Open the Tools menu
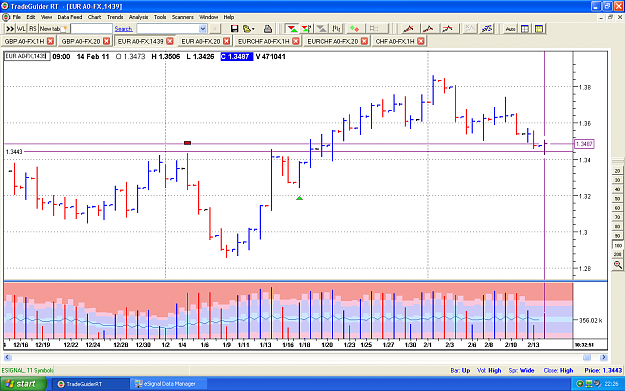This screenshot has width=625, height=391. pyautogui.click(x=160, y=17)
